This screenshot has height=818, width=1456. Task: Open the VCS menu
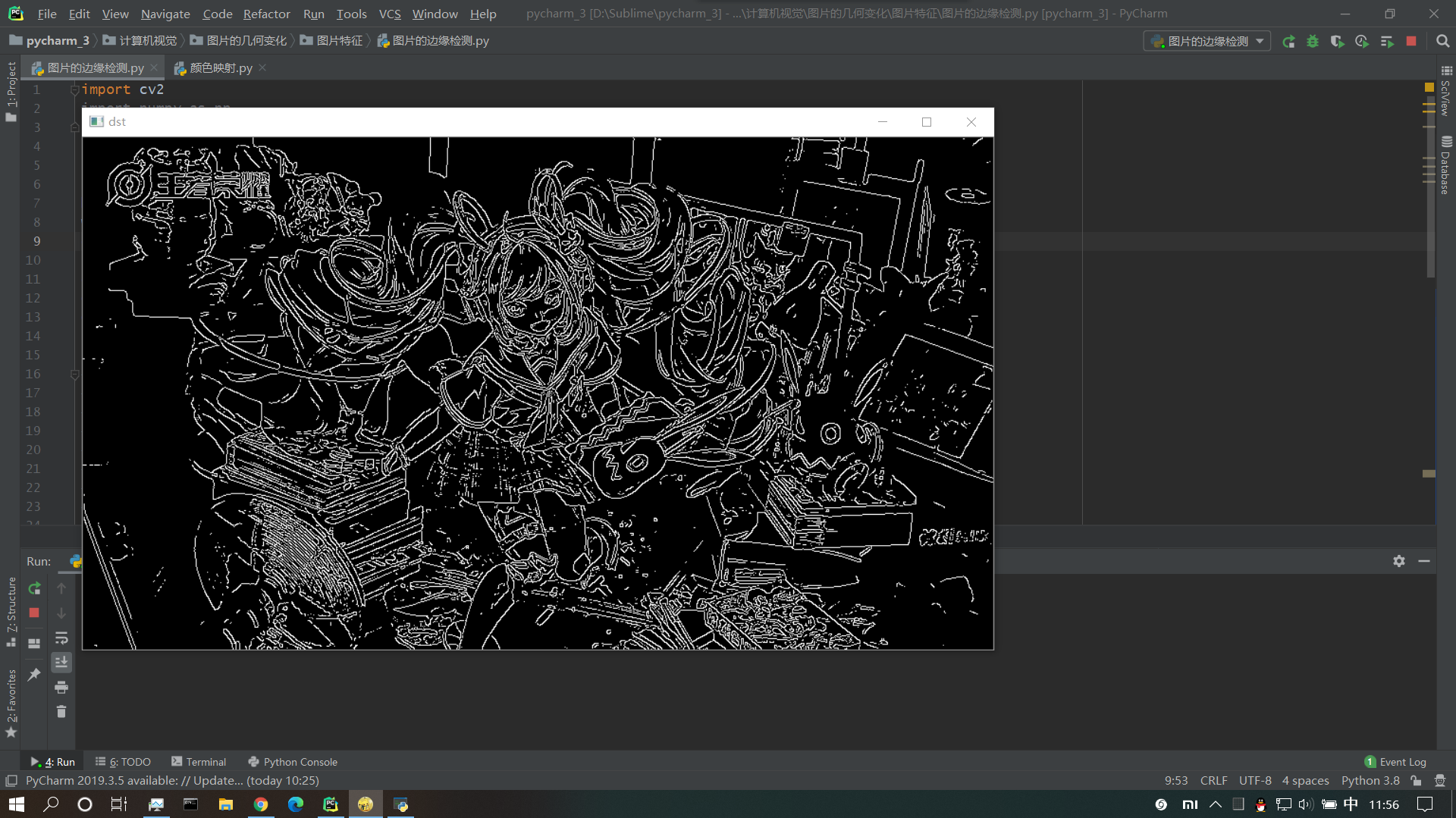(x=390, y=14)
